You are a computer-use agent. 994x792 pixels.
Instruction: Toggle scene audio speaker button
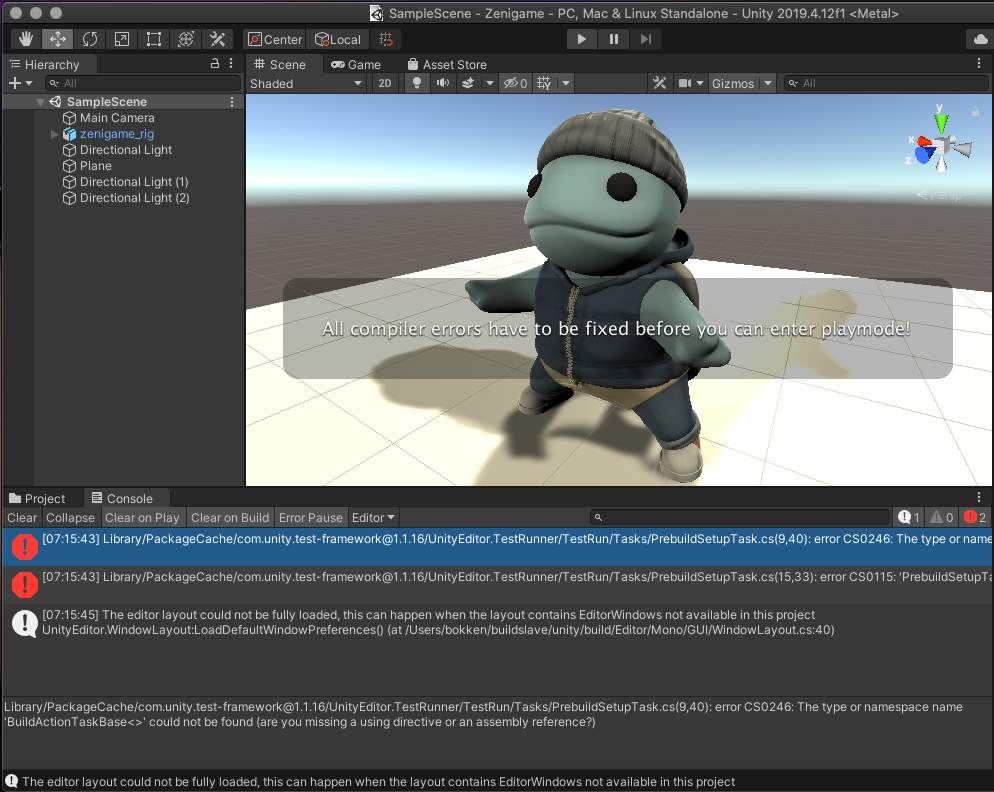point(442,84)
